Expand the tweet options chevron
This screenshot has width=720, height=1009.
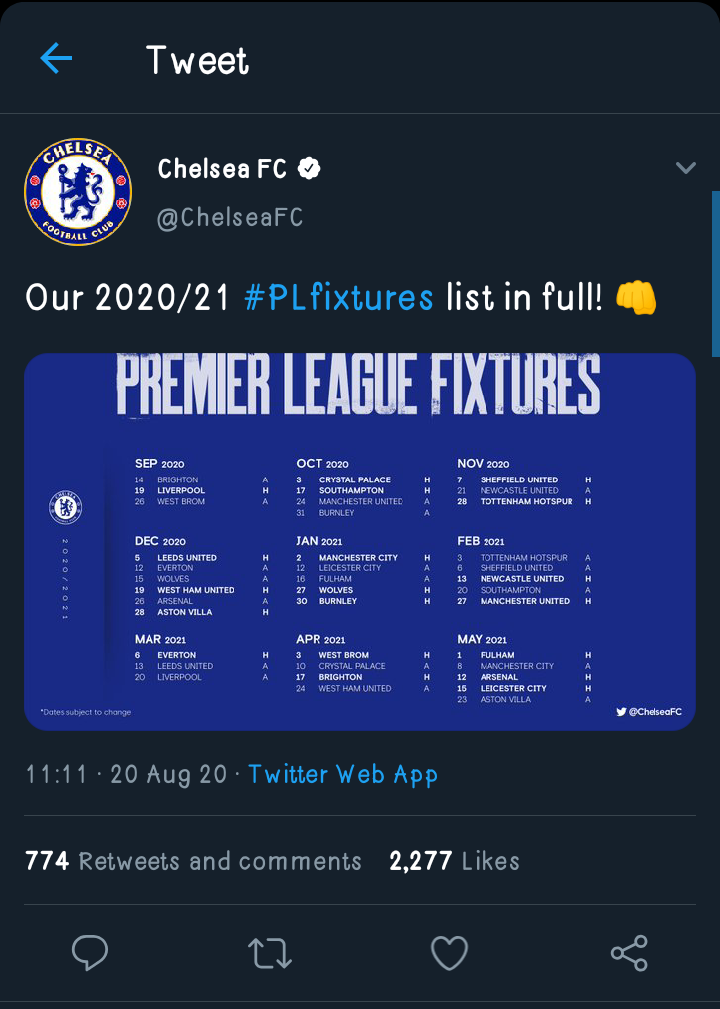pyautogui.click(x=685, y=168)
